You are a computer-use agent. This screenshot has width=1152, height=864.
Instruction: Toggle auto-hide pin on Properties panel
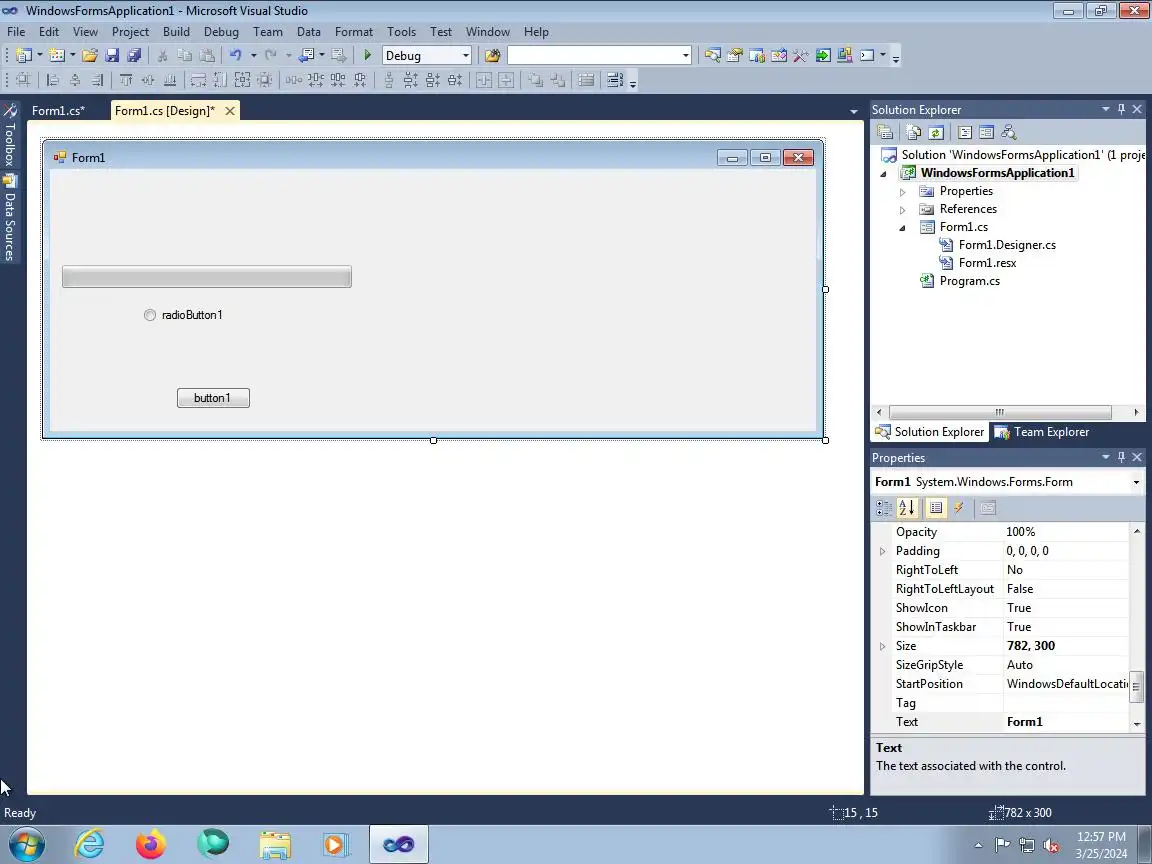1121,458
